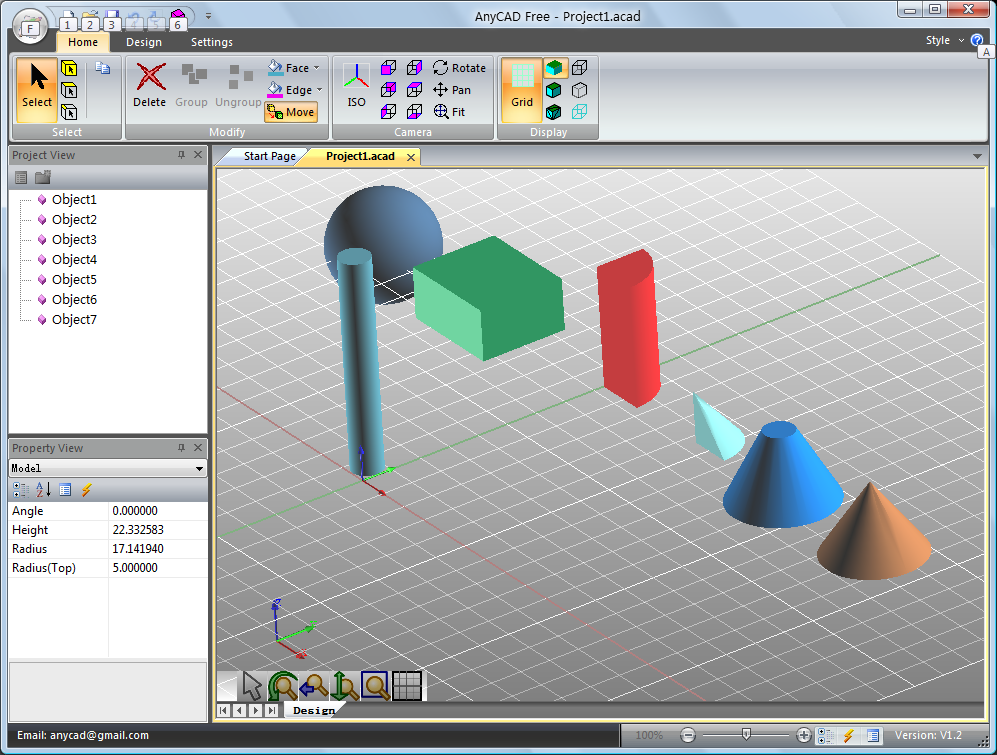Screen dimensions: 997x755
Task: Open the Settings ribbon tab
Action: pyautogui.click(x=212, y=42)
